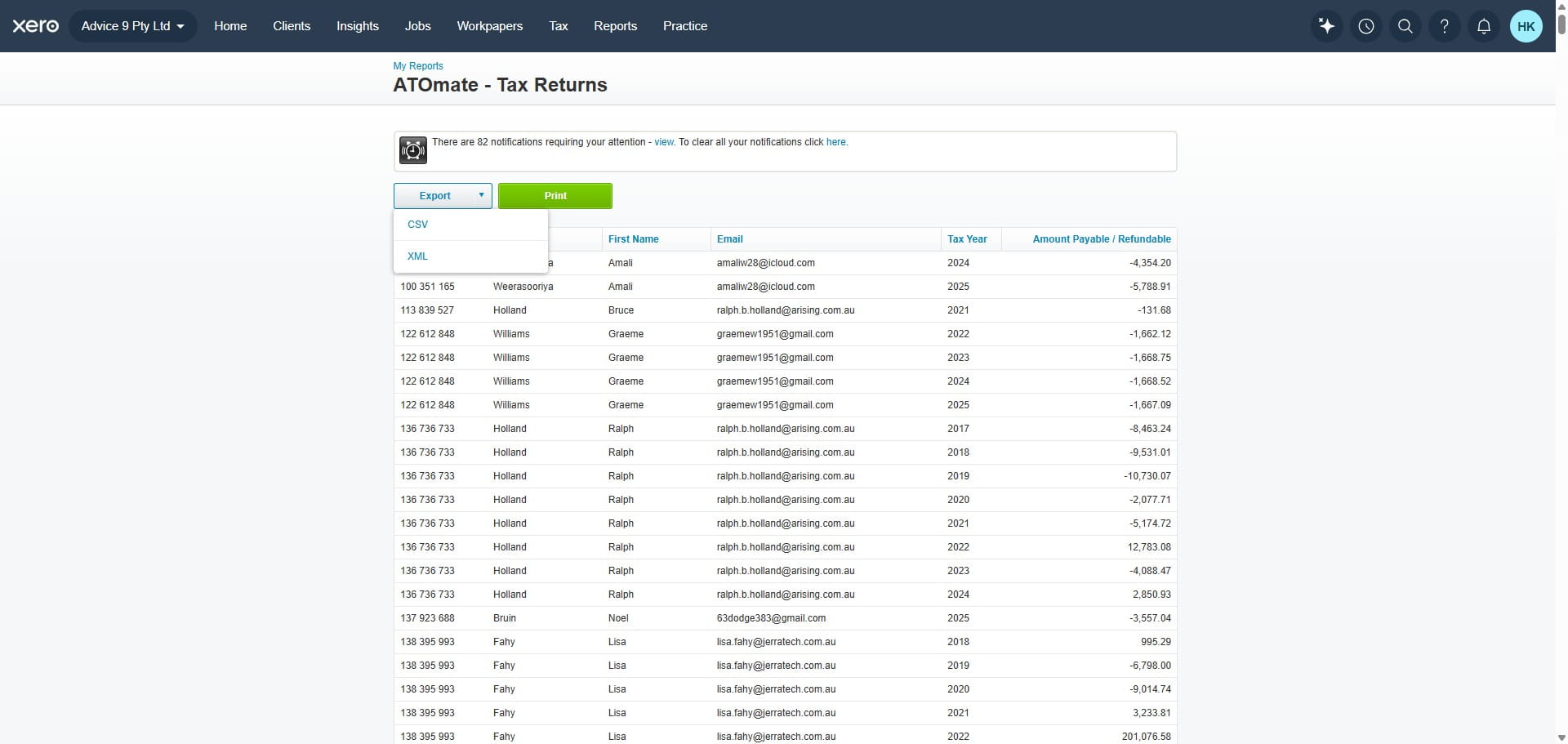This screenshot has width=1568, height=744.
Task: Click amount -8,463.24
Action: pyautogui.click(x=1150, y=429)
